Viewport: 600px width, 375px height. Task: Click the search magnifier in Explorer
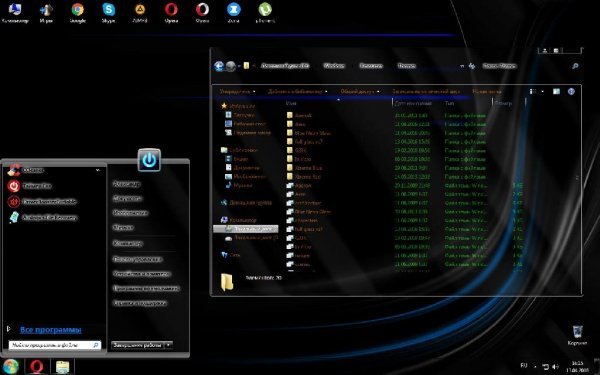click(x=575, y=66)
